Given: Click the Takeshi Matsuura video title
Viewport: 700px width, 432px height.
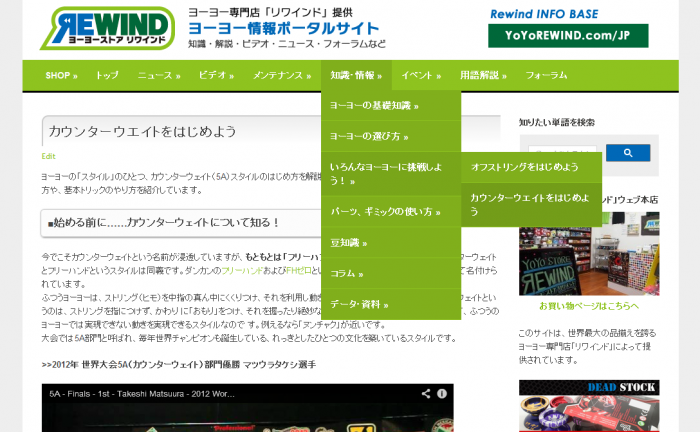Looking at the screenshot, I should [142, 394].
